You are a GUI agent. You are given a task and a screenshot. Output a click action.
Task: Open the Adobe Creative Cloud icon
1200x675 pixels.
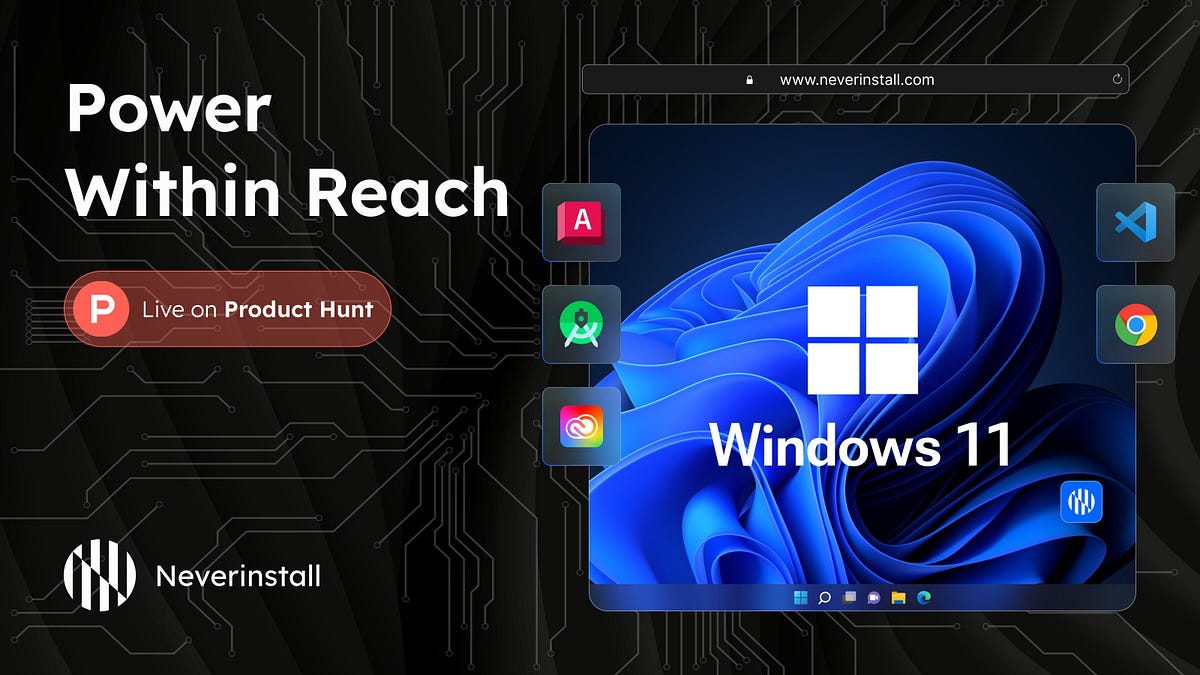(x=581, y=428)
